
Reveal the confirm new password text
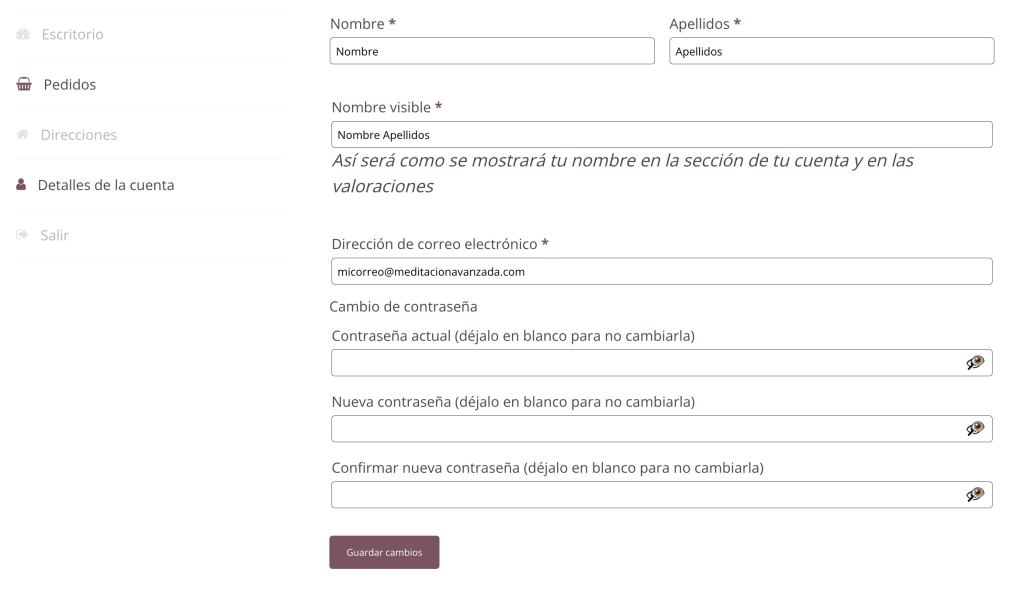click(975, 495)
